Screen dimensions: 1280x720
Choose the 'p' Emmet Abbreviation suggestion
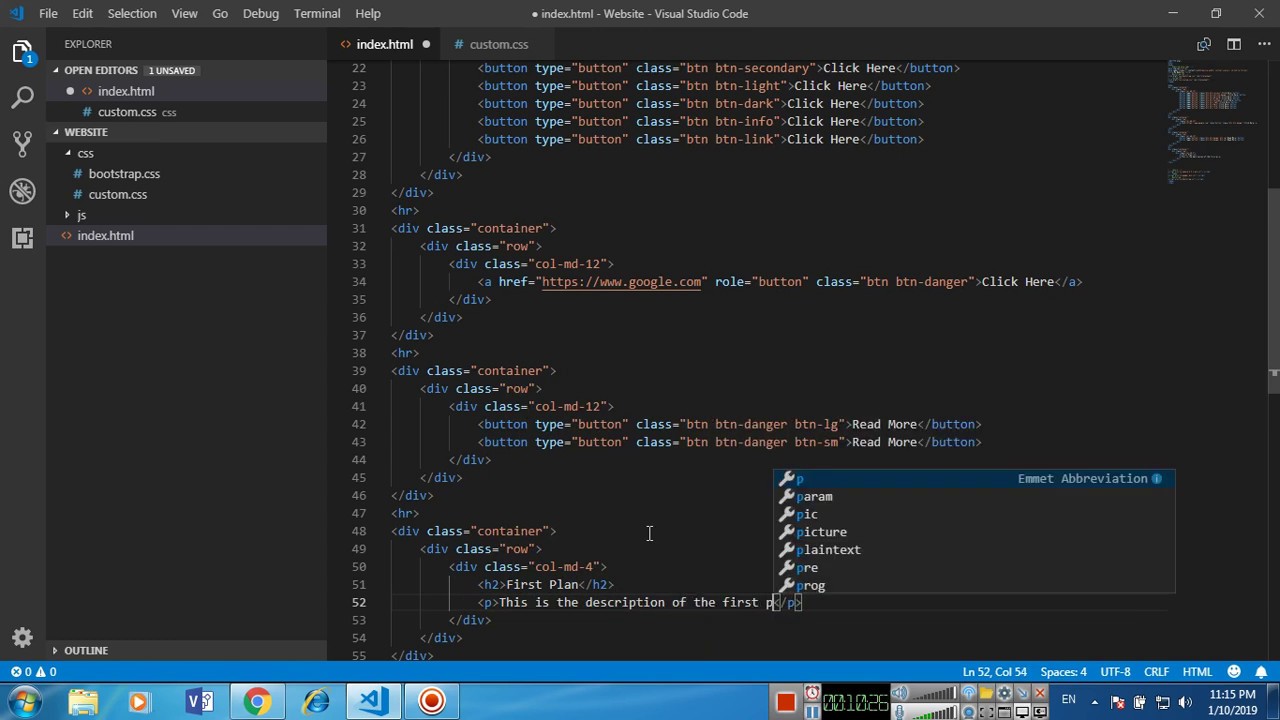pyautogui.click(x=974, y=479)
